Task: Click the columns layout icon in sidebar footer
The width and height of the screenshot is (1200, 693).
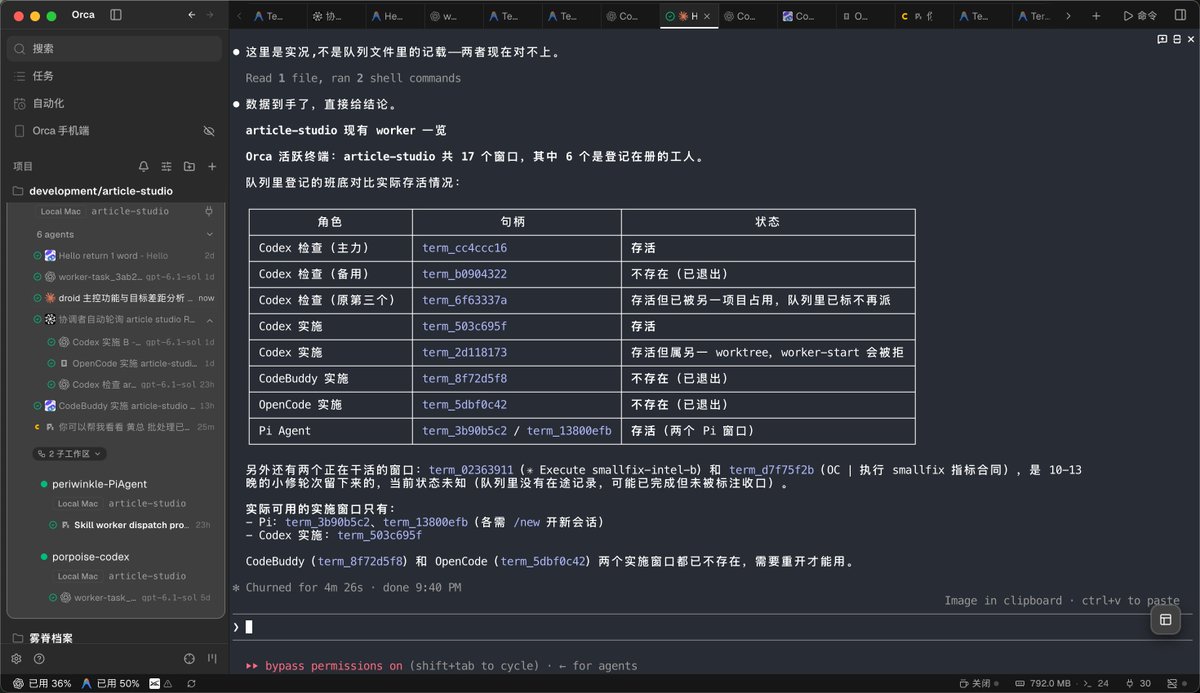Action: tap(212, 659)
